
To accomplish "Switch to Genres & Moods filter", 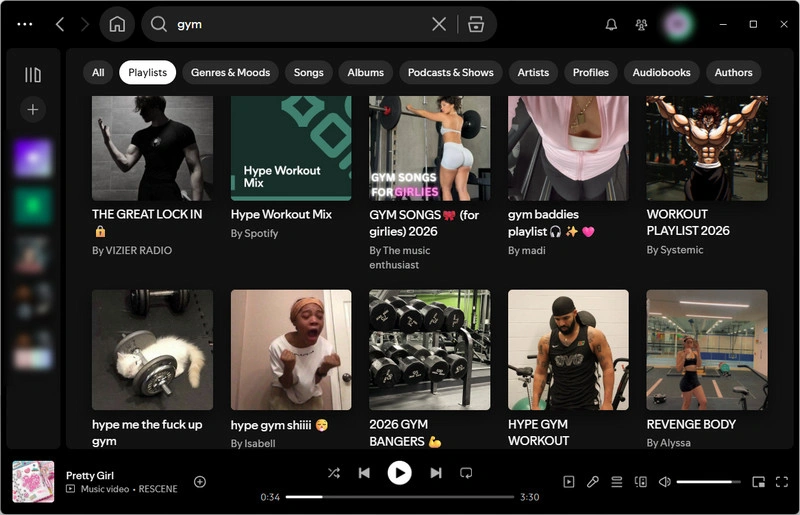I will 230,72.
